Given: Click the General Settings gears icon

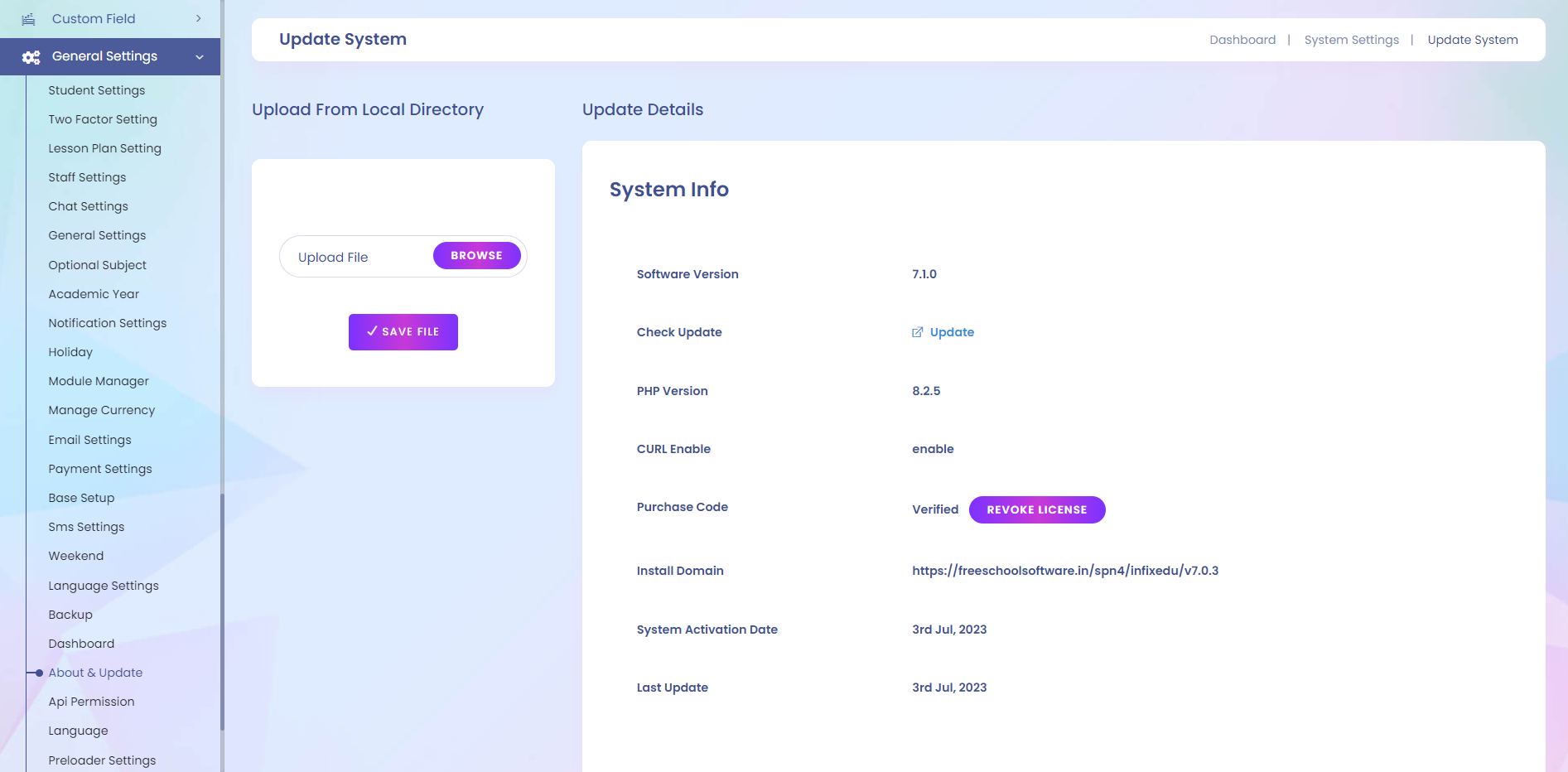Looking at the screenshot, I should point(31,57).
